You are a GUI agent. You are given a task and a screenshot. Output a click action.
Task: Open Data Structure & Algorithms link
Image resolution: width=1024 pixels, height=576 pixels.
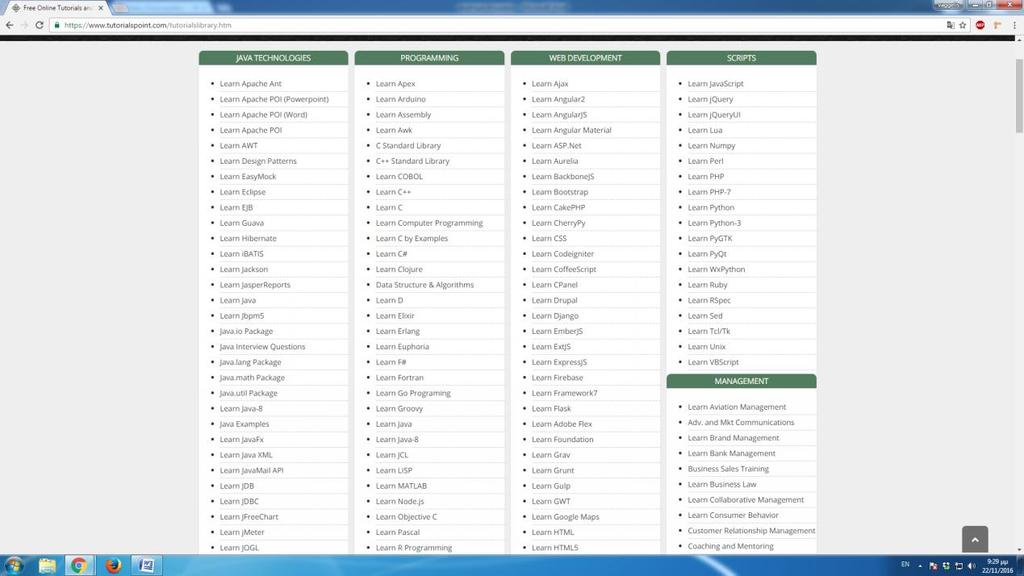click(x=424, y=285)
